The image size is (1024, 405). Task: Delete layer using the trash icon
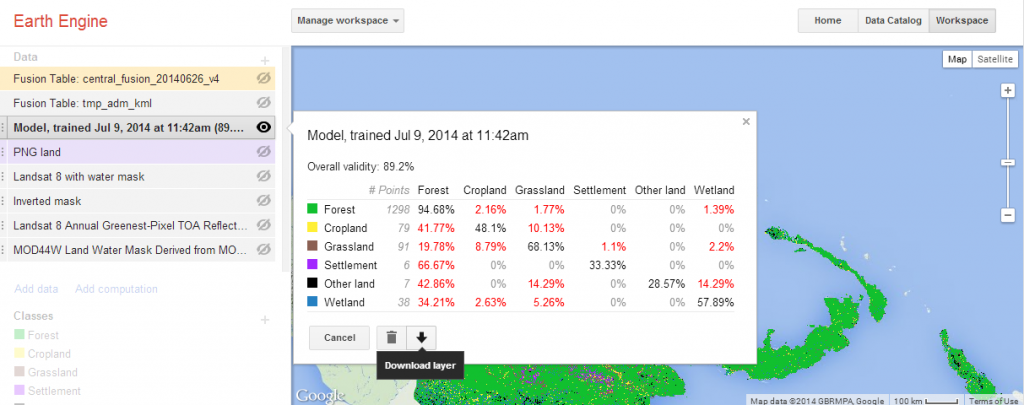[x=391, y=338]
